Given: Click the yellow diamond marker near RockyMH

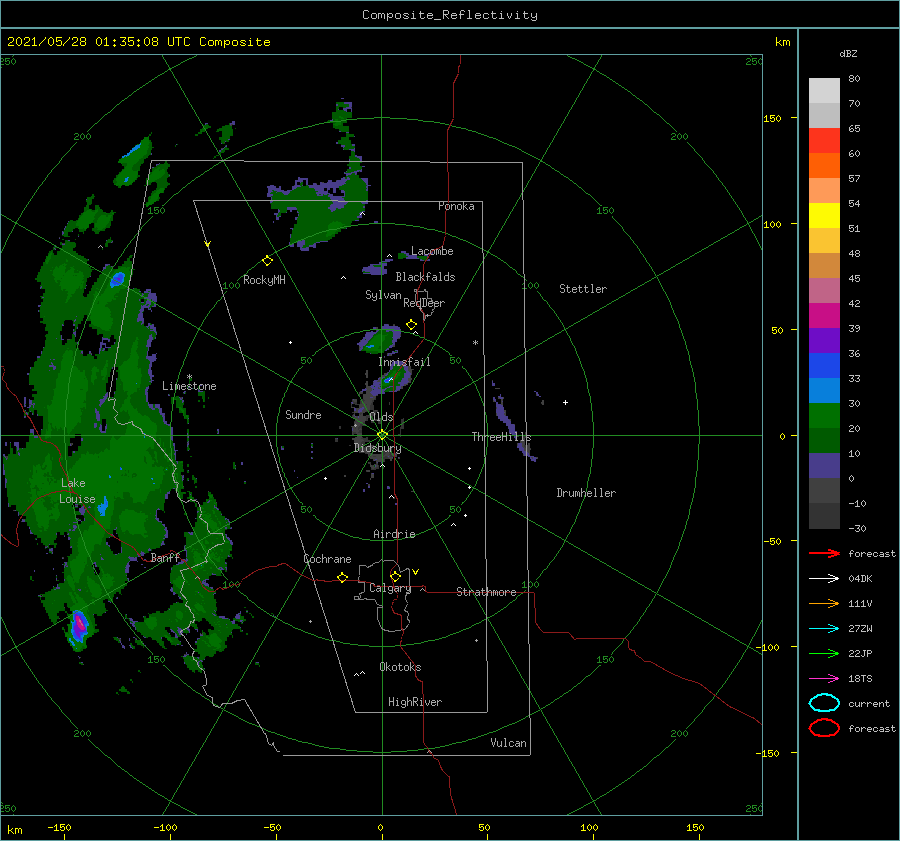Looking at the screenshot, I should tap(267, 261).
